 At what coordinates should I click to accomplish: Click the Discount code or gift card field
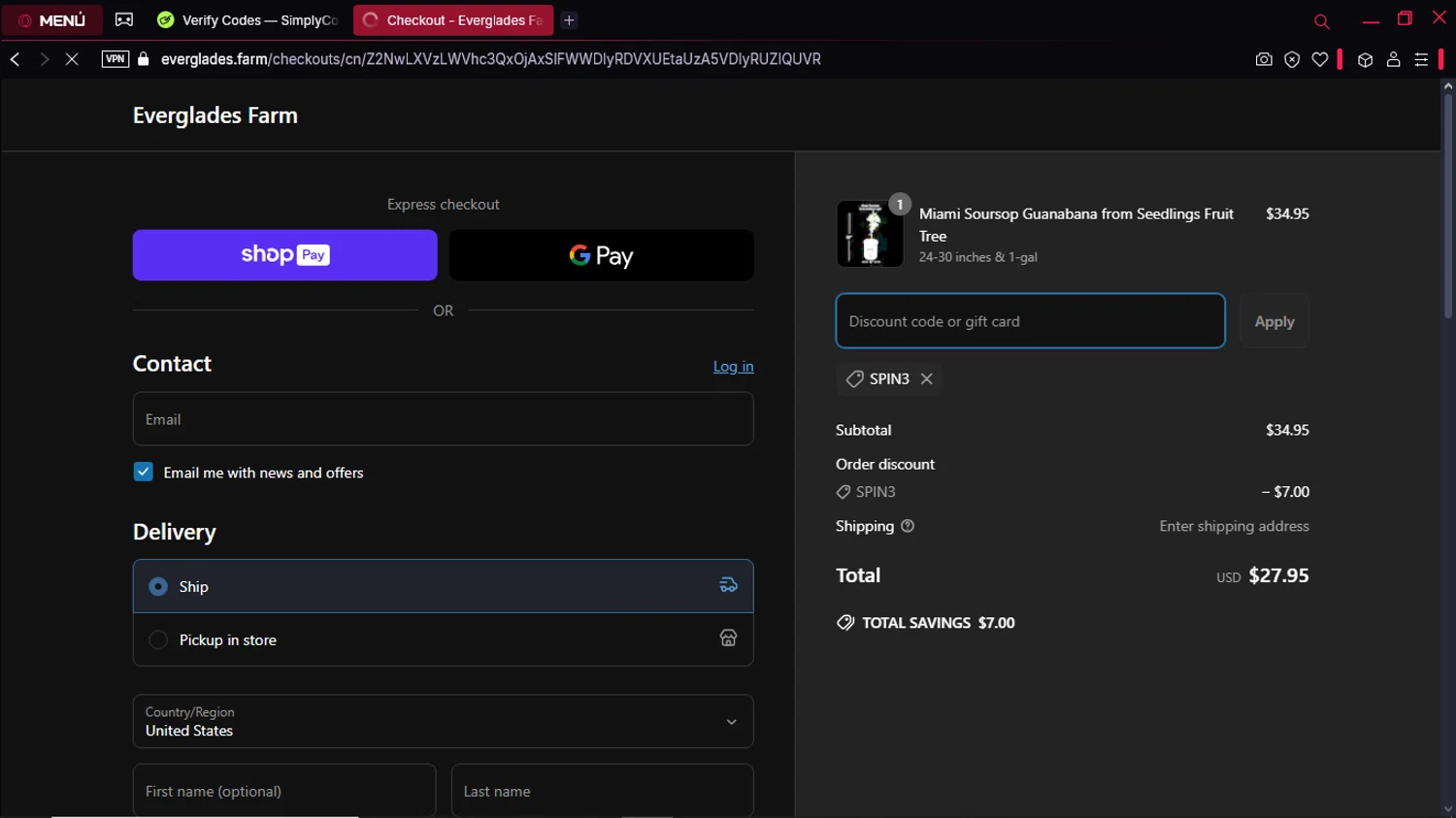1030,321
